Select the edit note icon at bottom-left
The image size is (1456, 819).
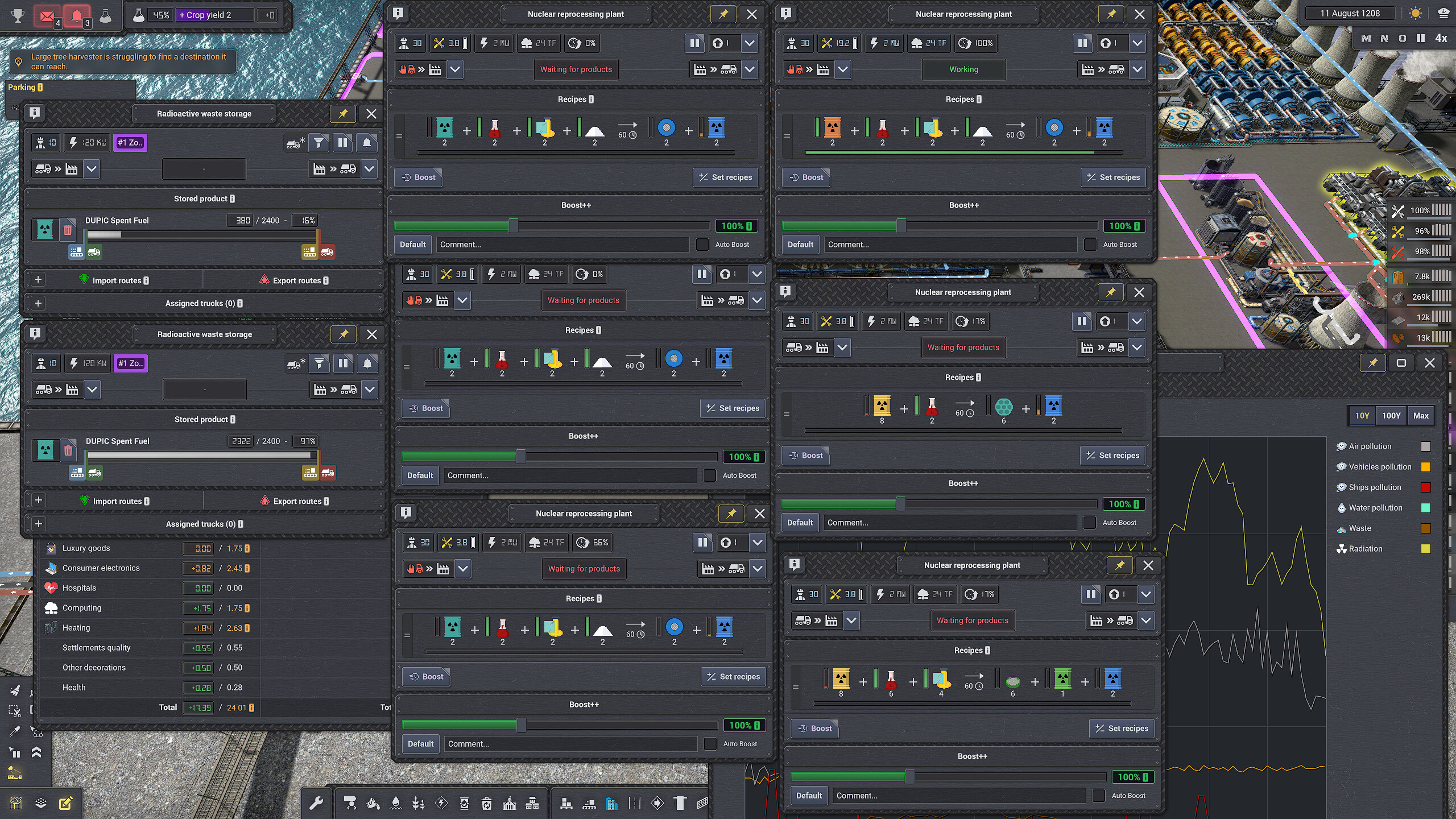point(65,803)
